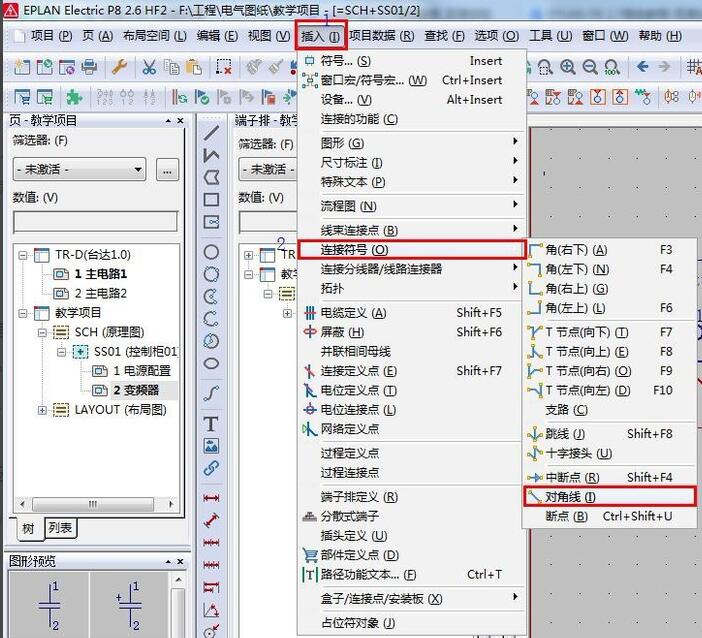This screenshot has width=702, height=638.
Task: Select the ellipse drawing tool
Action: (x=211, y=363)
